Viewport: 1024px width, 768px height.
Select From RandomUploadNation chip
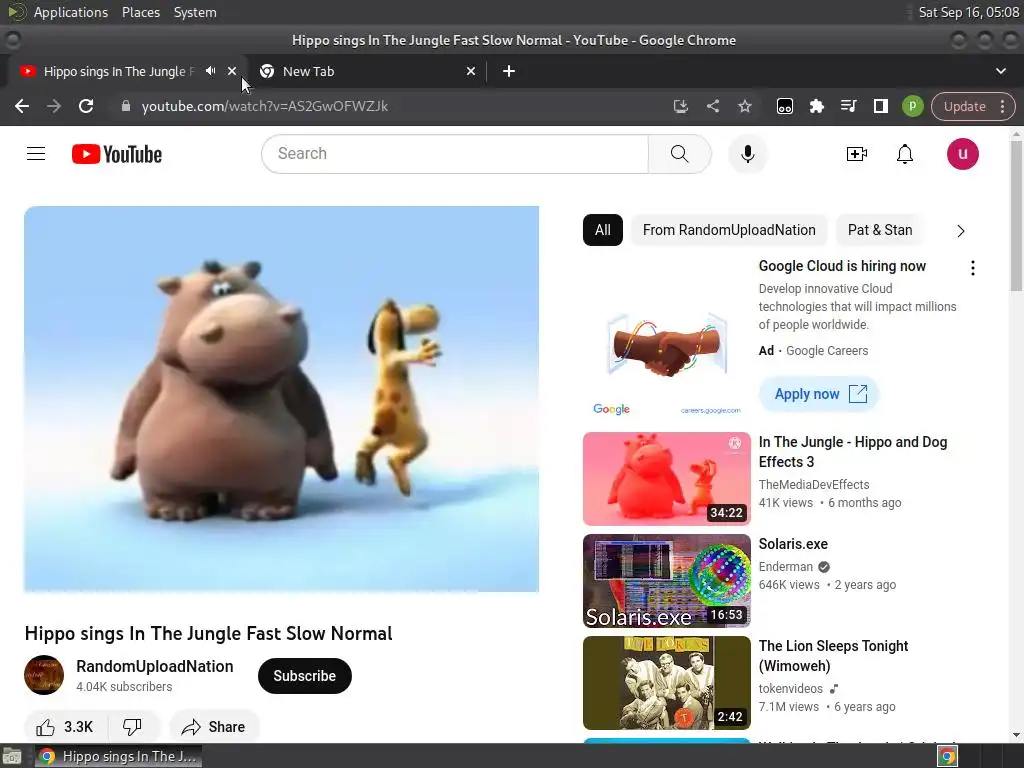coord(729,230)
